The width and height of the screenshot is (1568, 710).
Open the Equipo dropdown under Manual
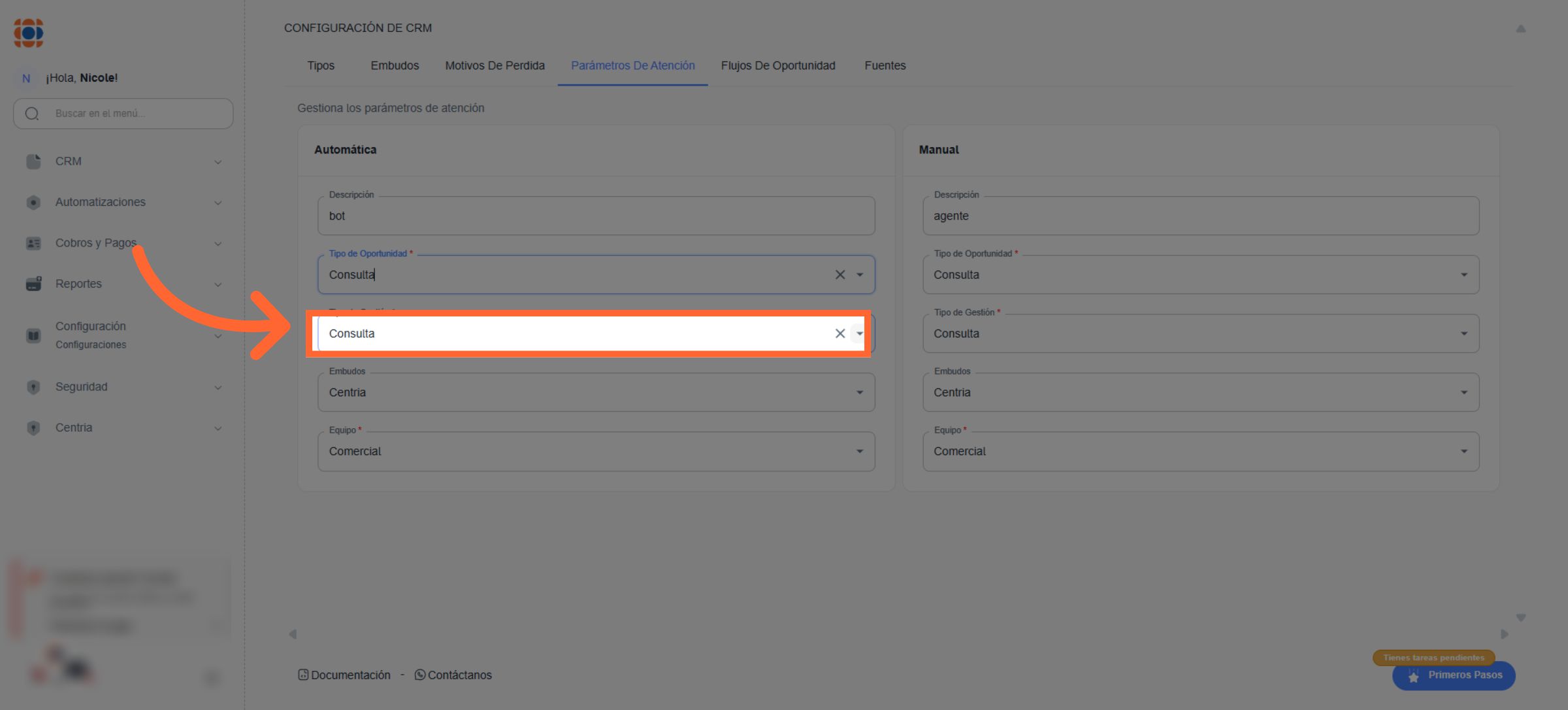[1463, 451]
